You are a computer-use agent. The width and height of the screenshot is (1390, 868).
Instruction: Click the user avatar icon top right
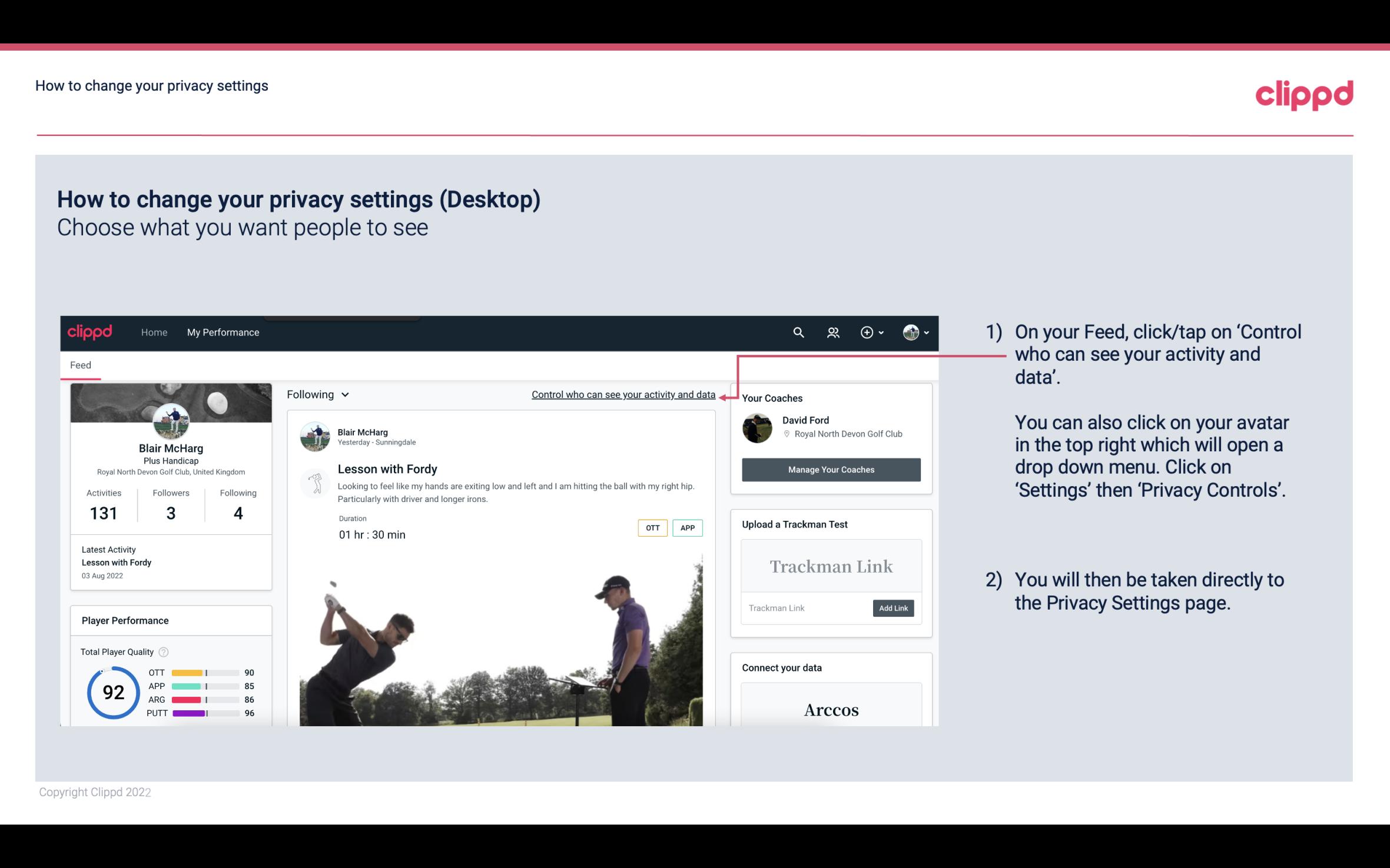coord(910,332)
